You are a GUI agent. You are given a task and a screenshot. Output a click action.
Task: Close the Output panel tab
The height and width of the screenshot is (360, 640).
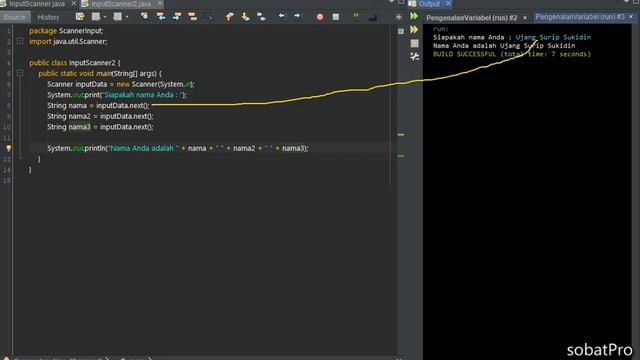pos(448,4)
